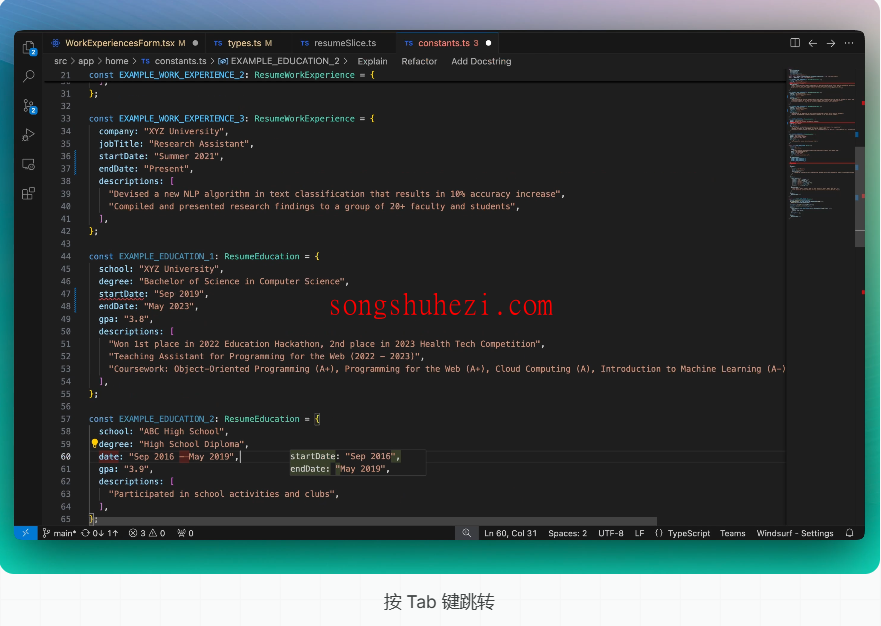Open the Search view in the activity bar
The height and width of the screenshot is (626, 881).
pos(29,76)
